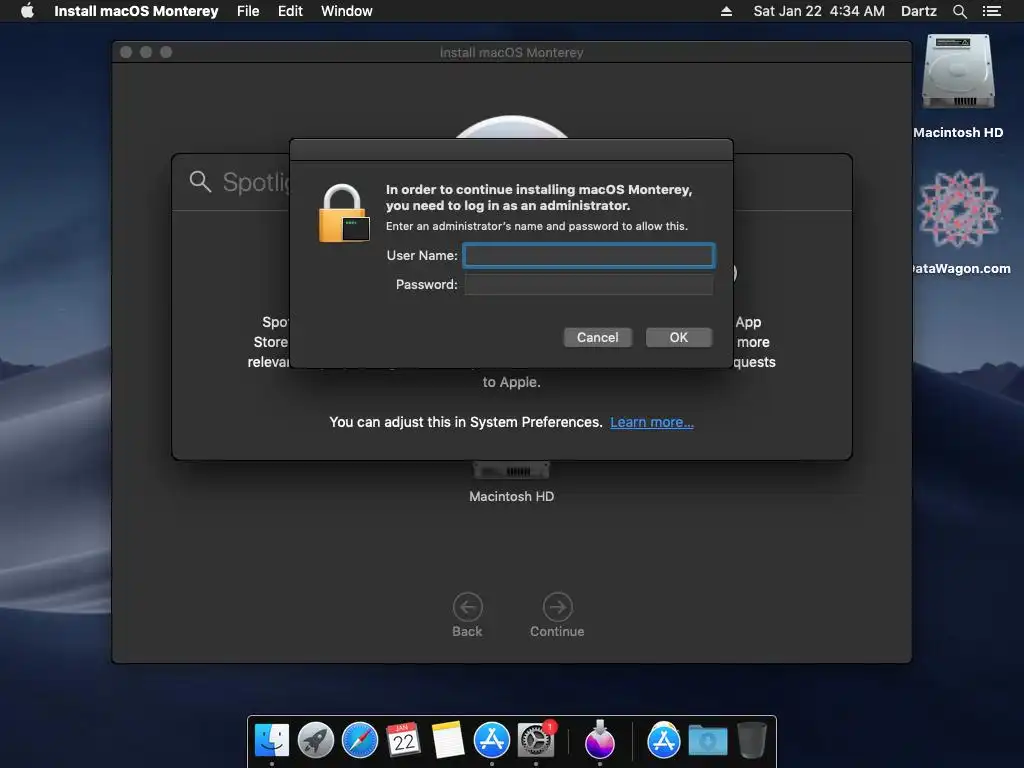1024x768 pixels.
Task: Click the installer window title text
Action: coord(511,52)
